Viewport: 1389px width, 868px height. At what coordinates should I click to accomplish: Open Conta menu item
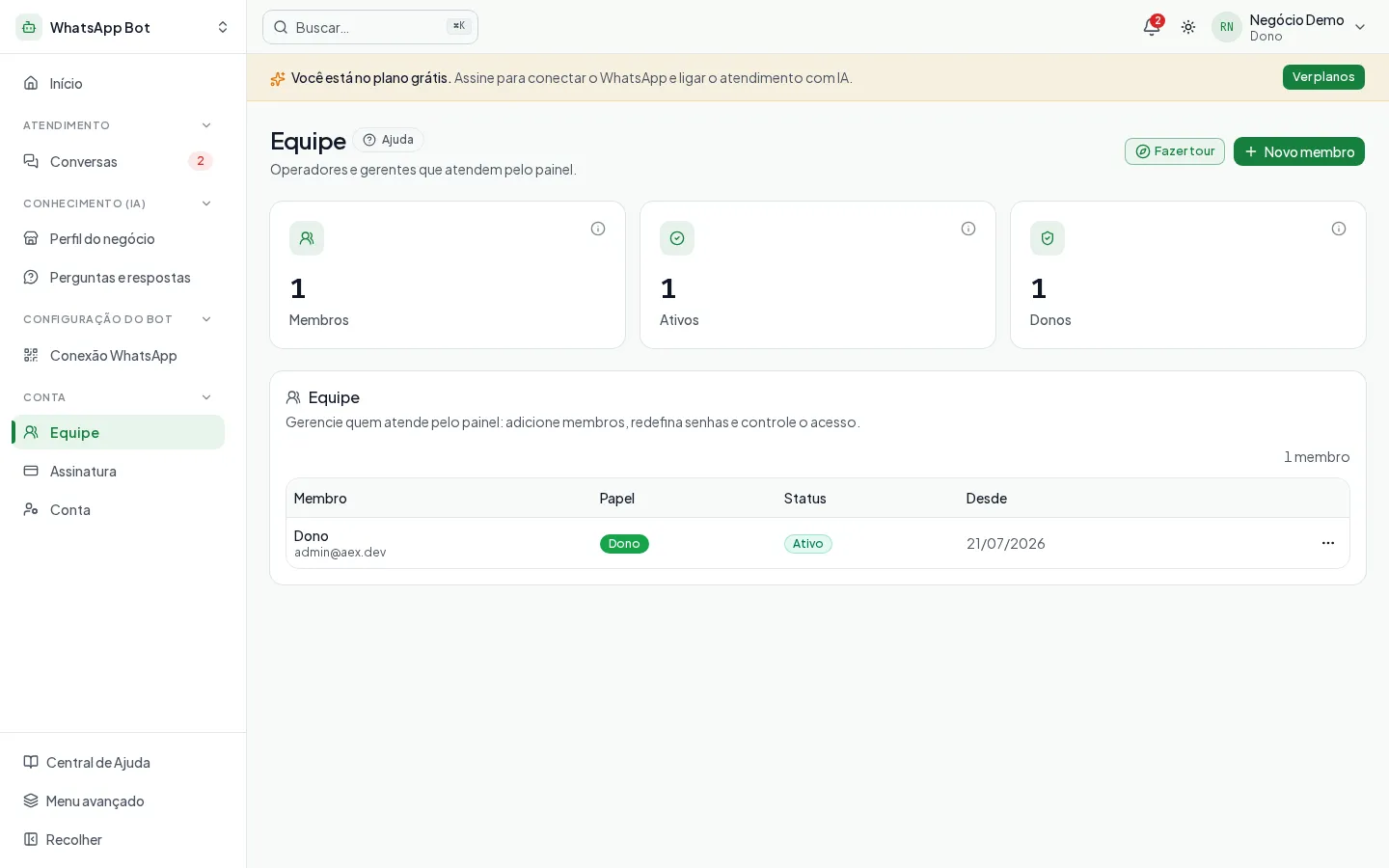[x=118, y=509]
